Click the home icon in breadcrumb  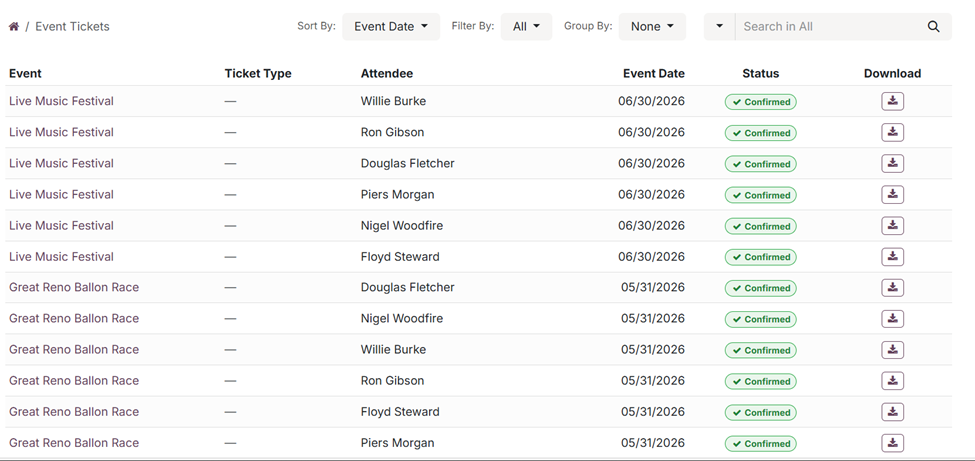pos(14,27)
